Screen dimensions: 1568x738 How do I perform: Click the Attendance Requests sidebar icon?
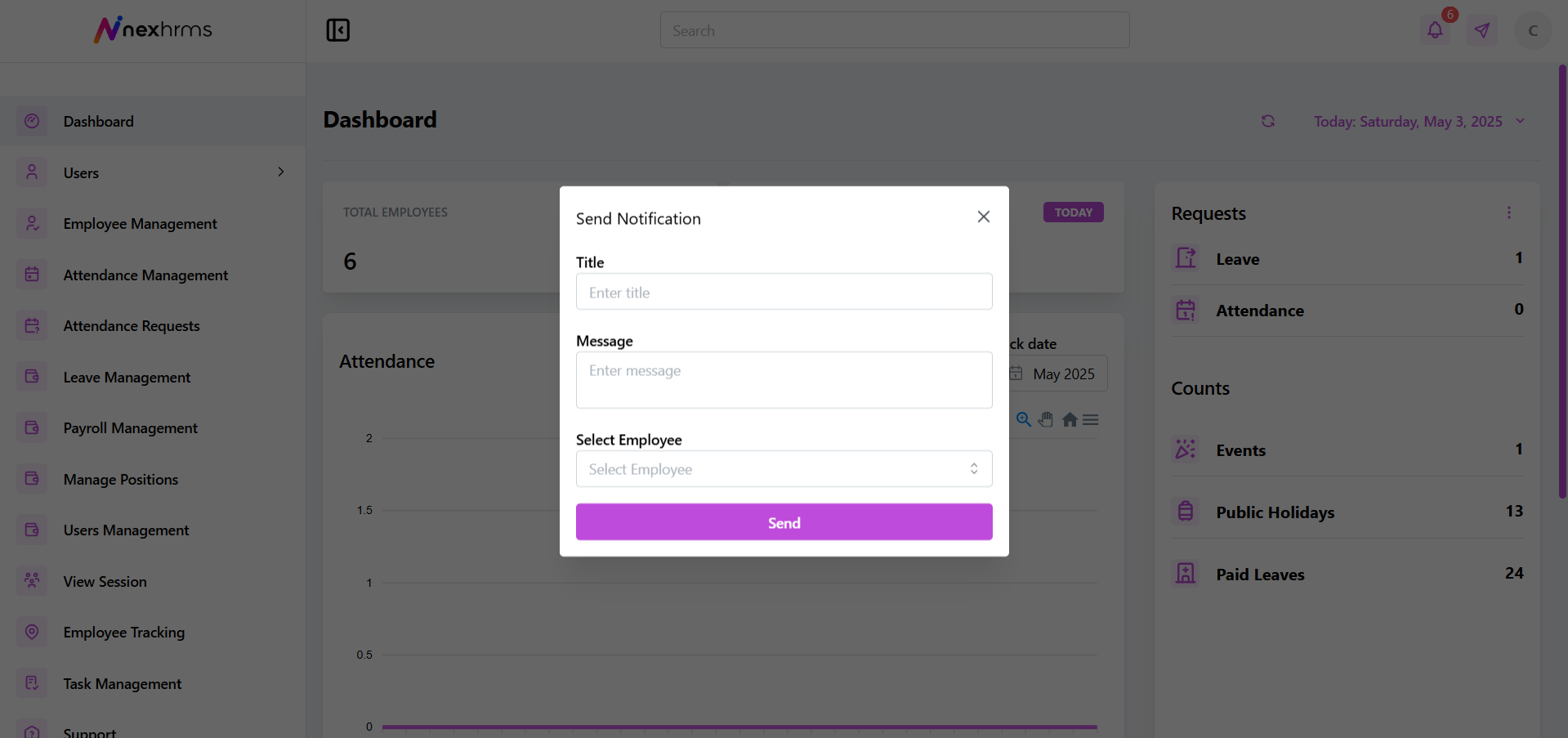click(x=32, y=325)
